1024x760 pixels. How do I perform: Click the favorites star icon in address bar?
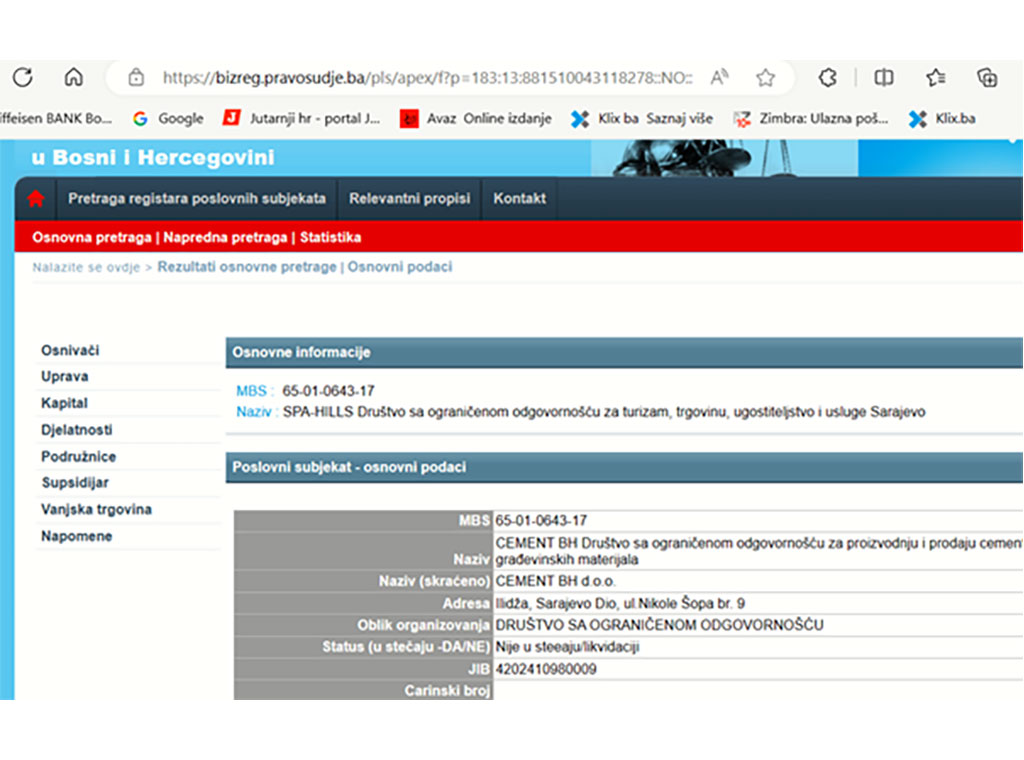[x=765, y=77]
